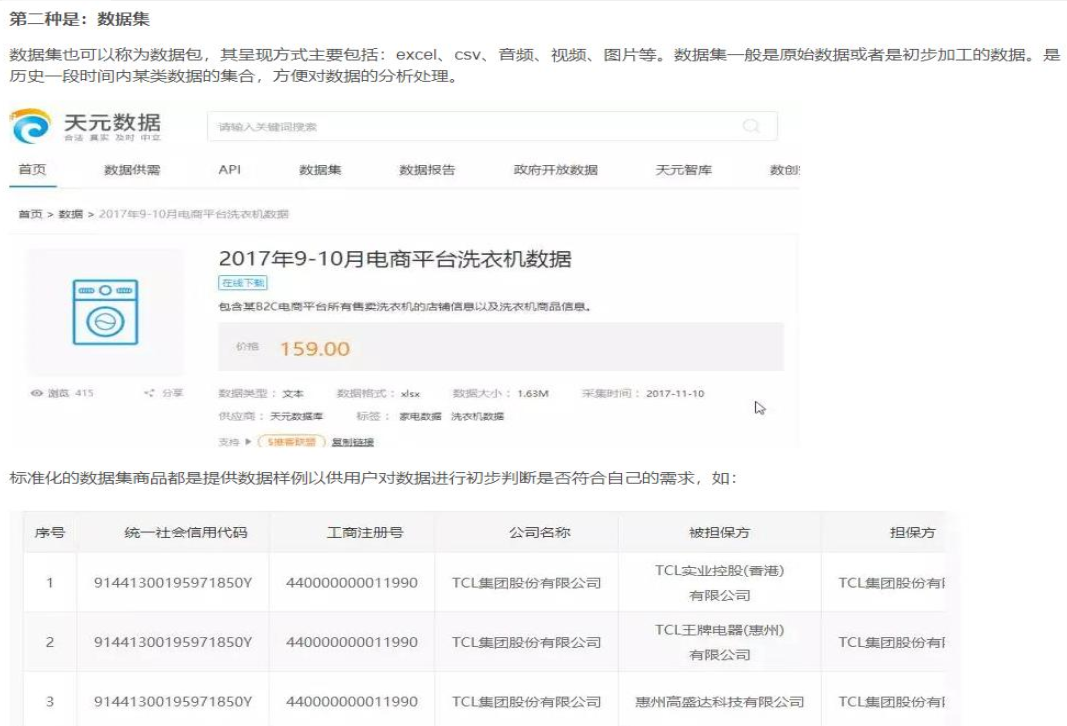The image size is (1067, 726).
Task: Open the 首页 navigation tab
Action: [x=32, y=169]
